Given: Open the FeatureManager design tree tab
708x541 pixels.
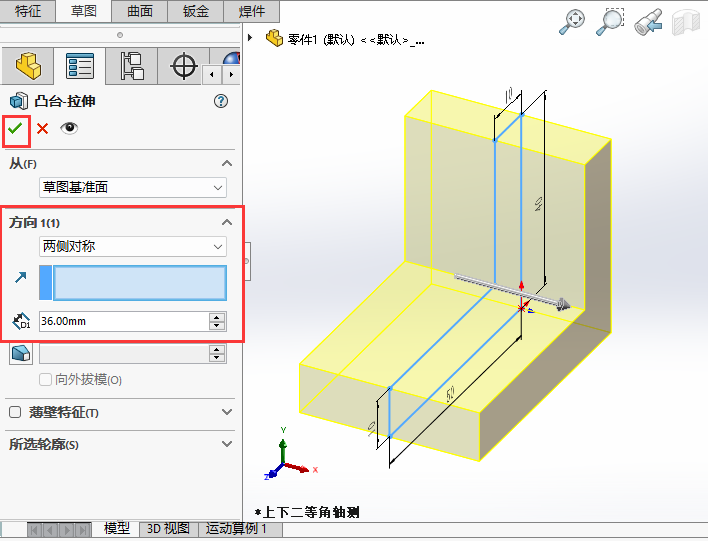Looking at the screenshot, I should tap(28, 66).
